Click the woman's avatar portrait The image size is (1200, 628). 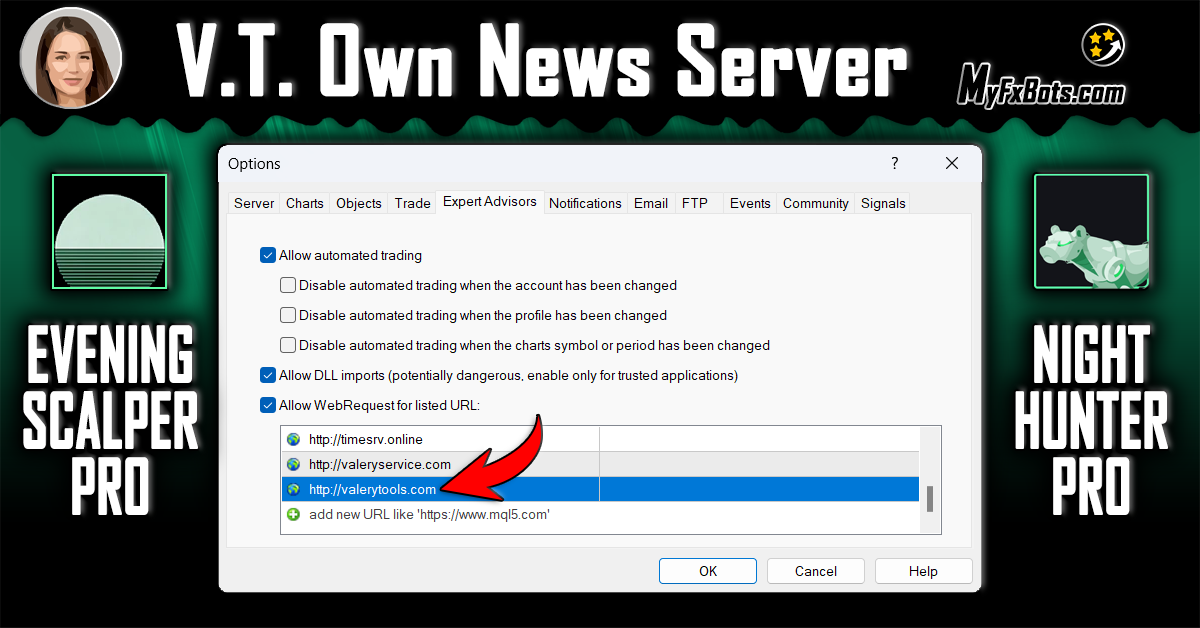pyautogui.click(x=71, y=57)
